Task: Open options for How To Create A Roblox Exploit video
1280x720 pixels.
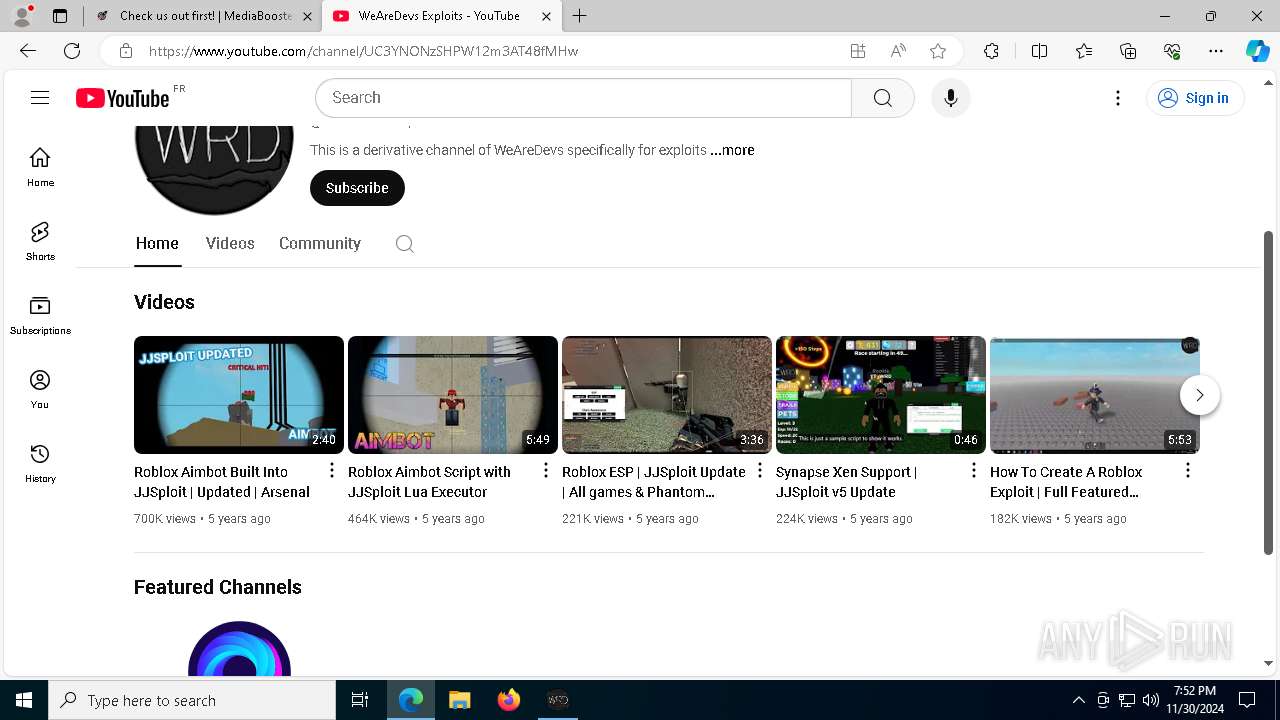Action: pos(1188,470)
